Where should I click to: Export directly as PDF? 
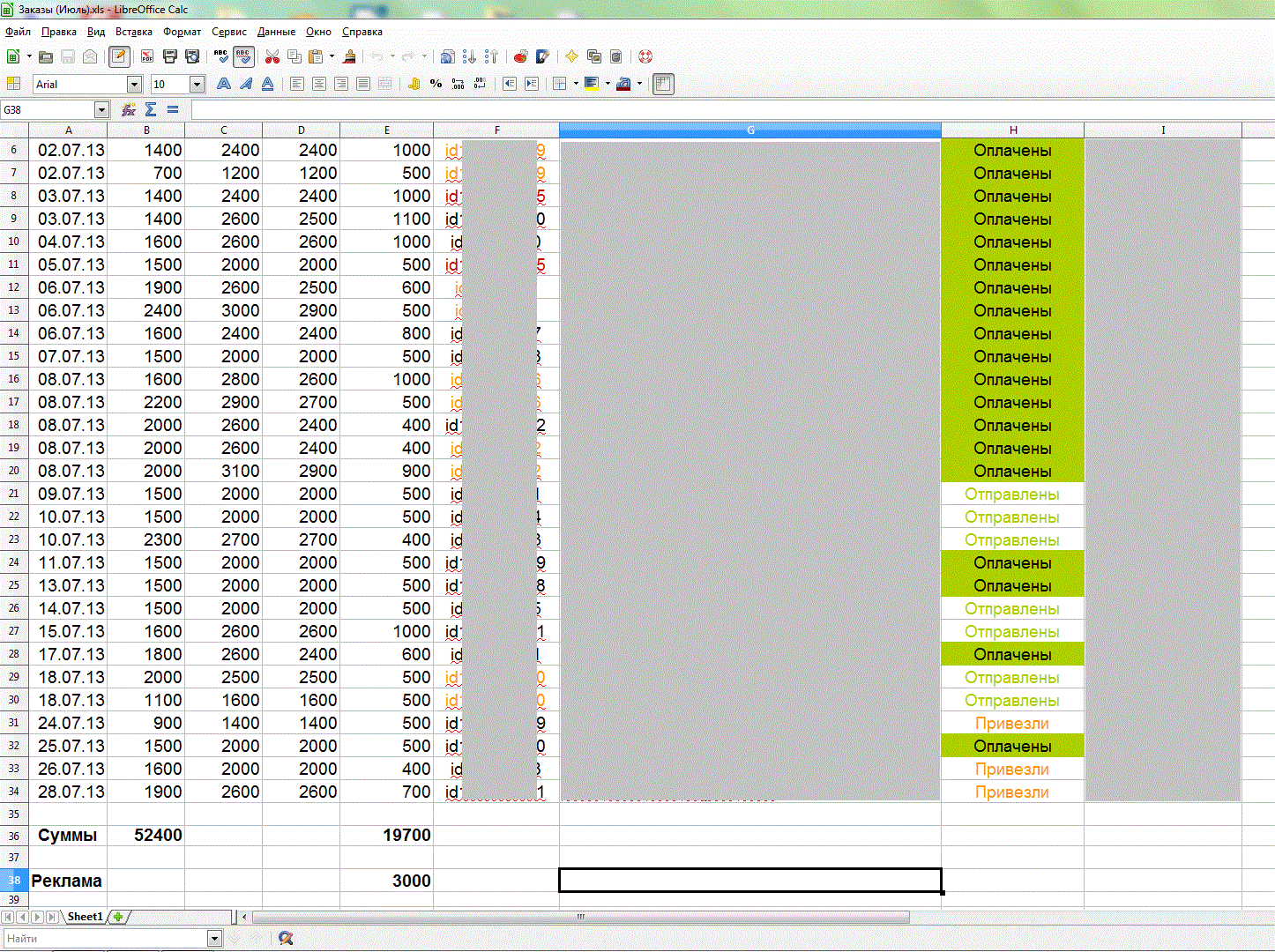point(147,56)
